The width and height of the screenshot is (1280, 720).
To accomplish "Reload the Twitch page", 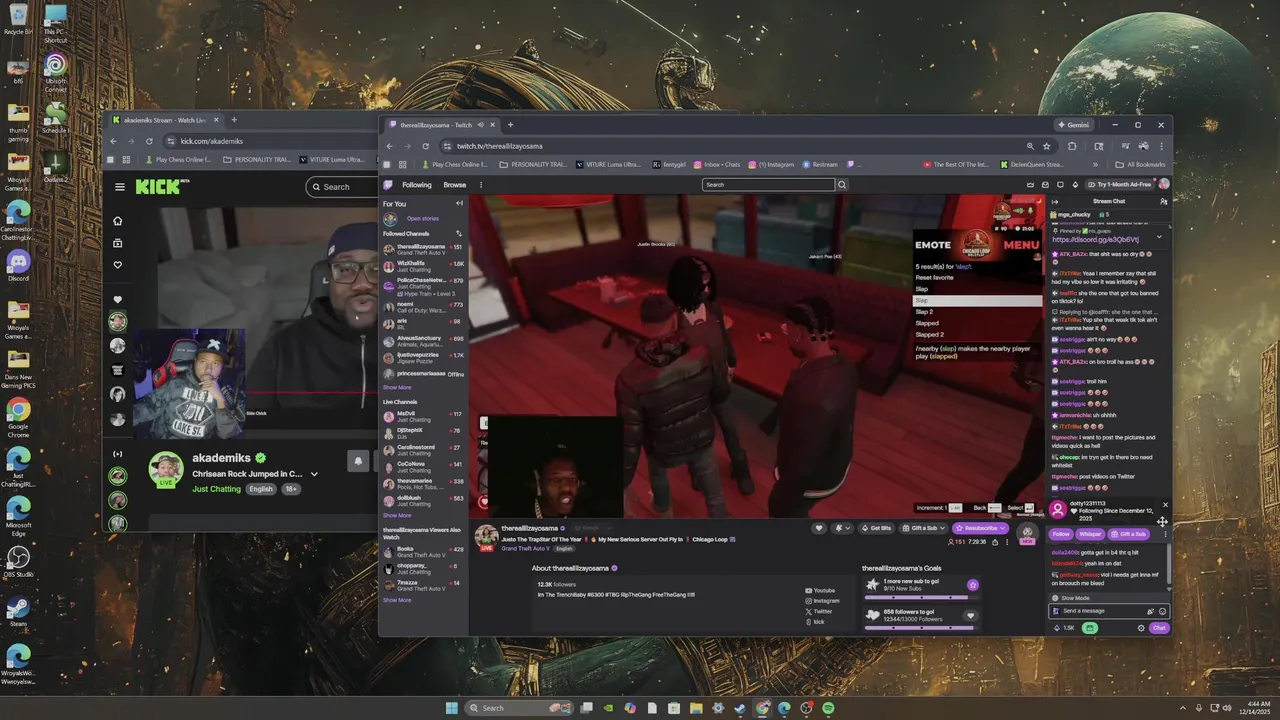I will point(425,146).
